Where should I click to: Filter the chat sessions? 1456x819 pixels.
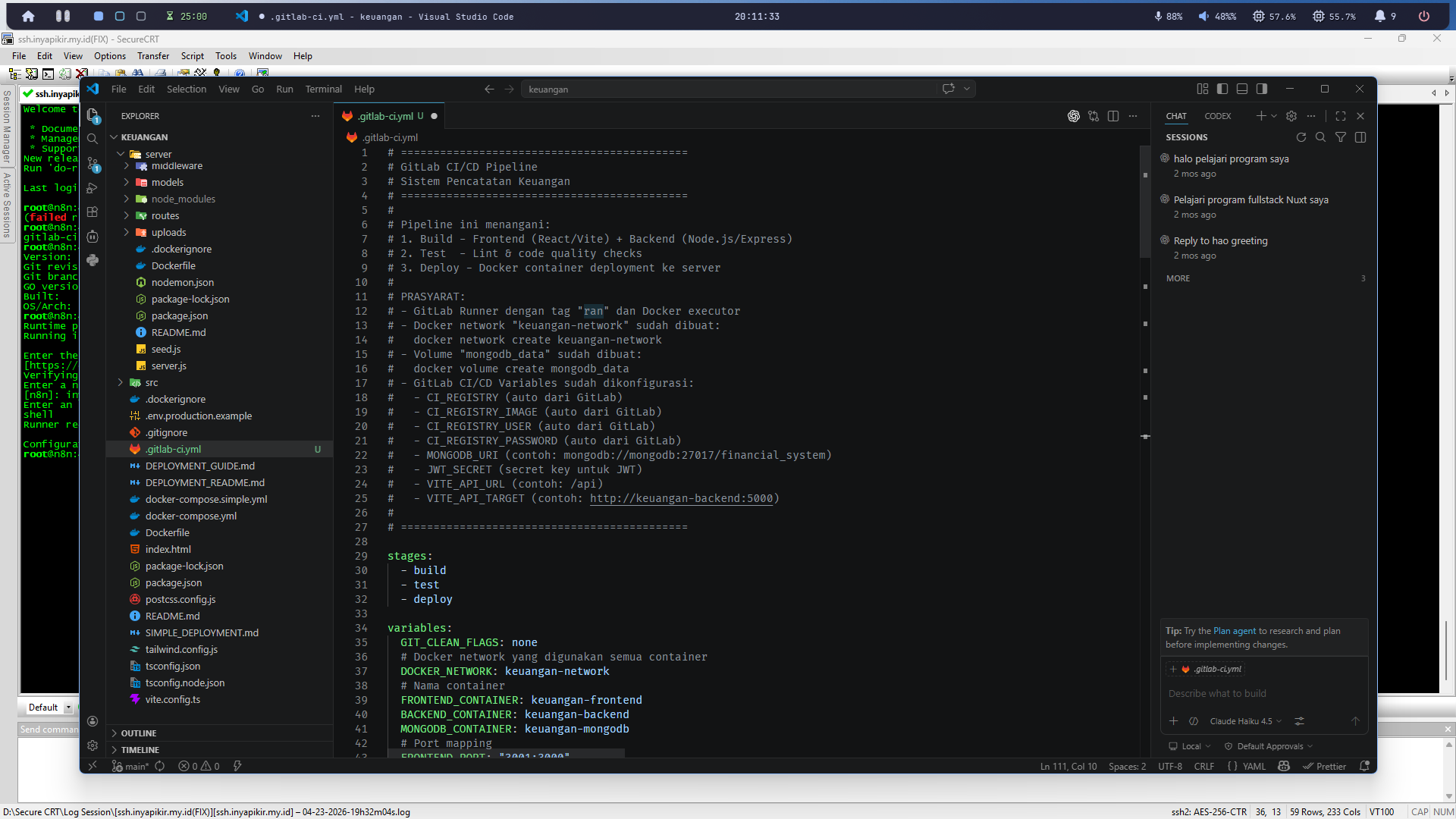[1341, 137]
